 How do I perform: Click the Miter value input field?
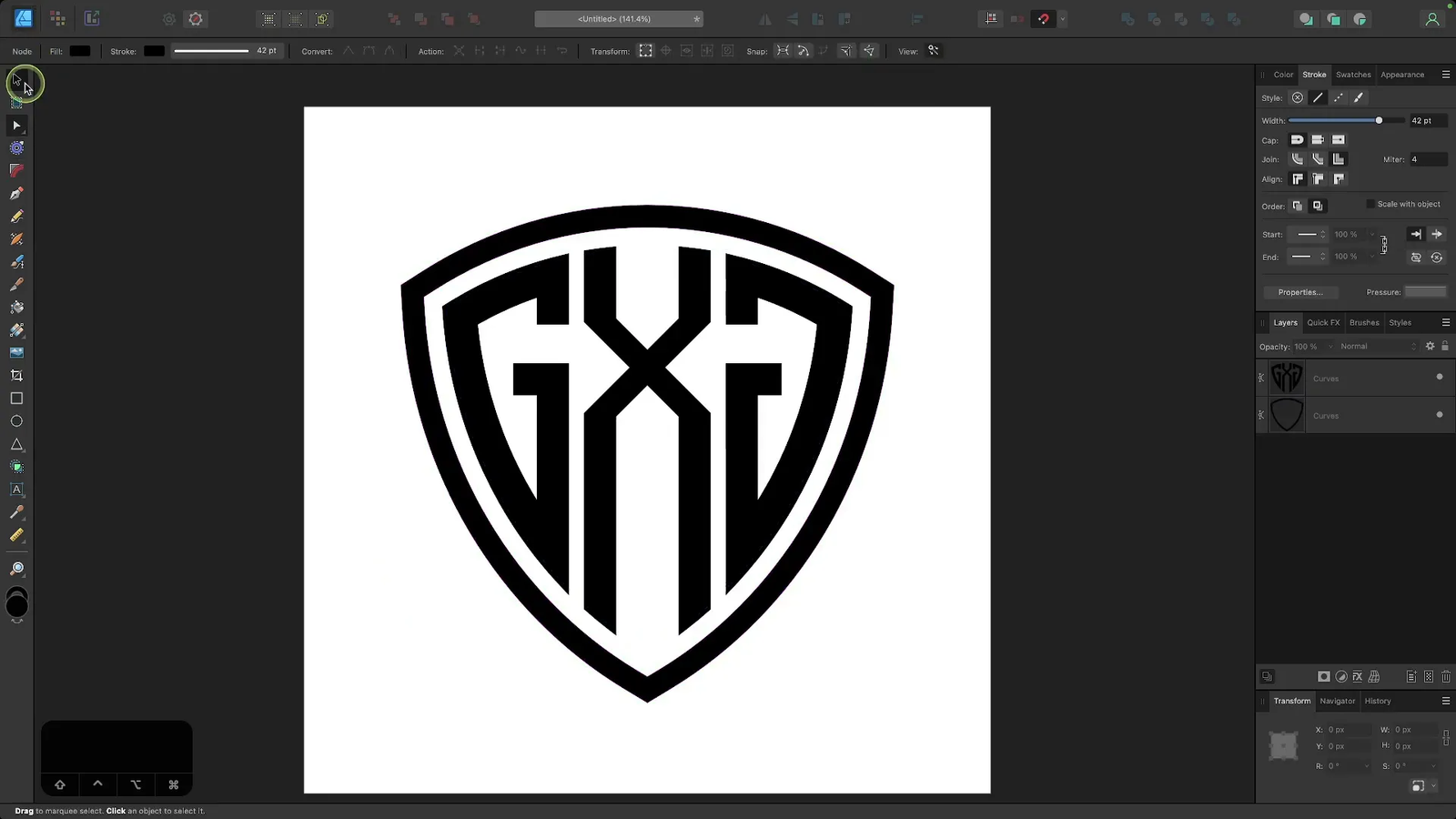click(1426, 159)
